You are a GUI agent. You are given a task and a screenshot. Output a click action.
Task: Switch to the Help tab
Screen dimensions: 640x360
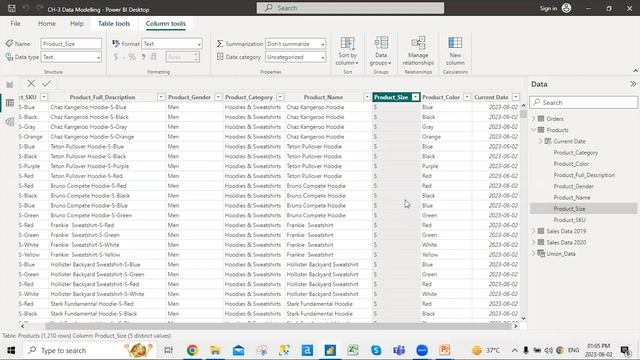click(77, 24)
